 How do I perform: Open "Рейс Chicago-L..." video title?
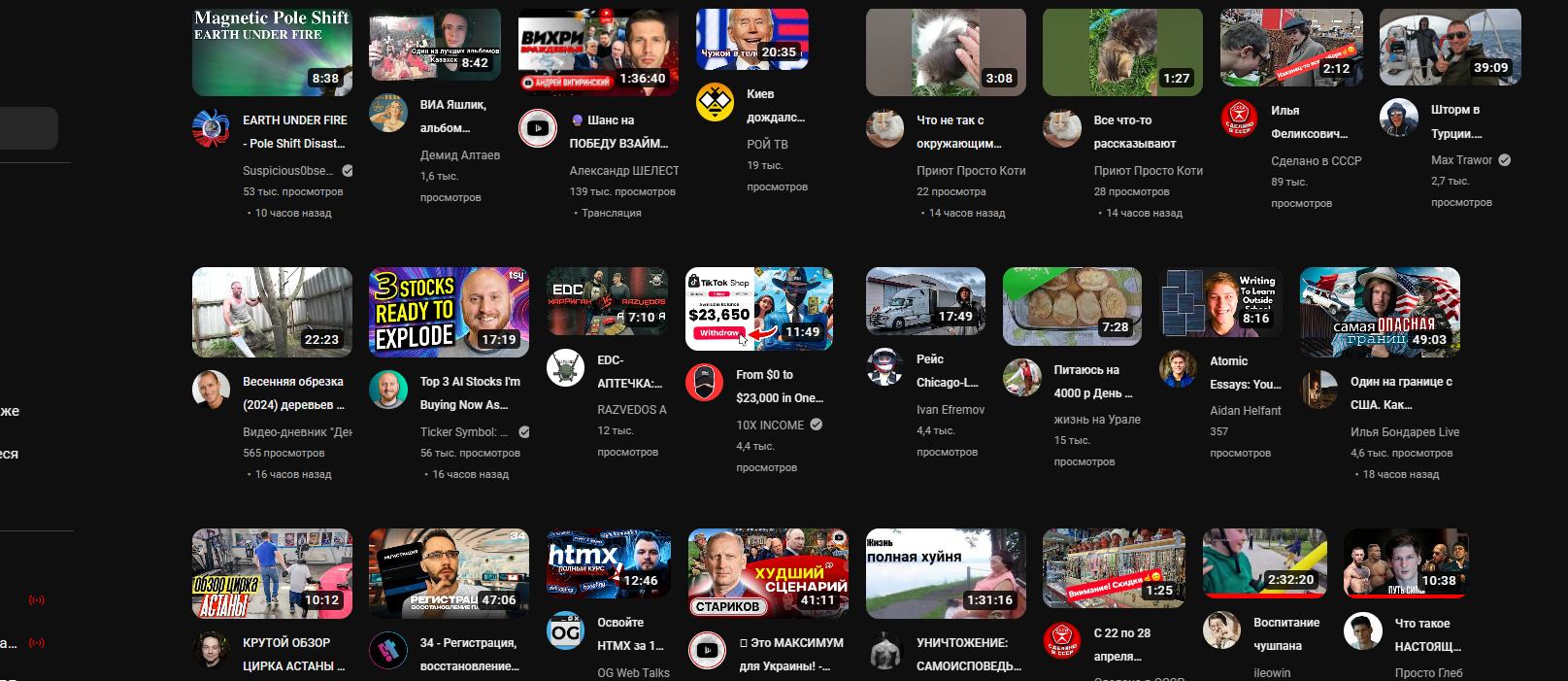click(x=948, y=370)
